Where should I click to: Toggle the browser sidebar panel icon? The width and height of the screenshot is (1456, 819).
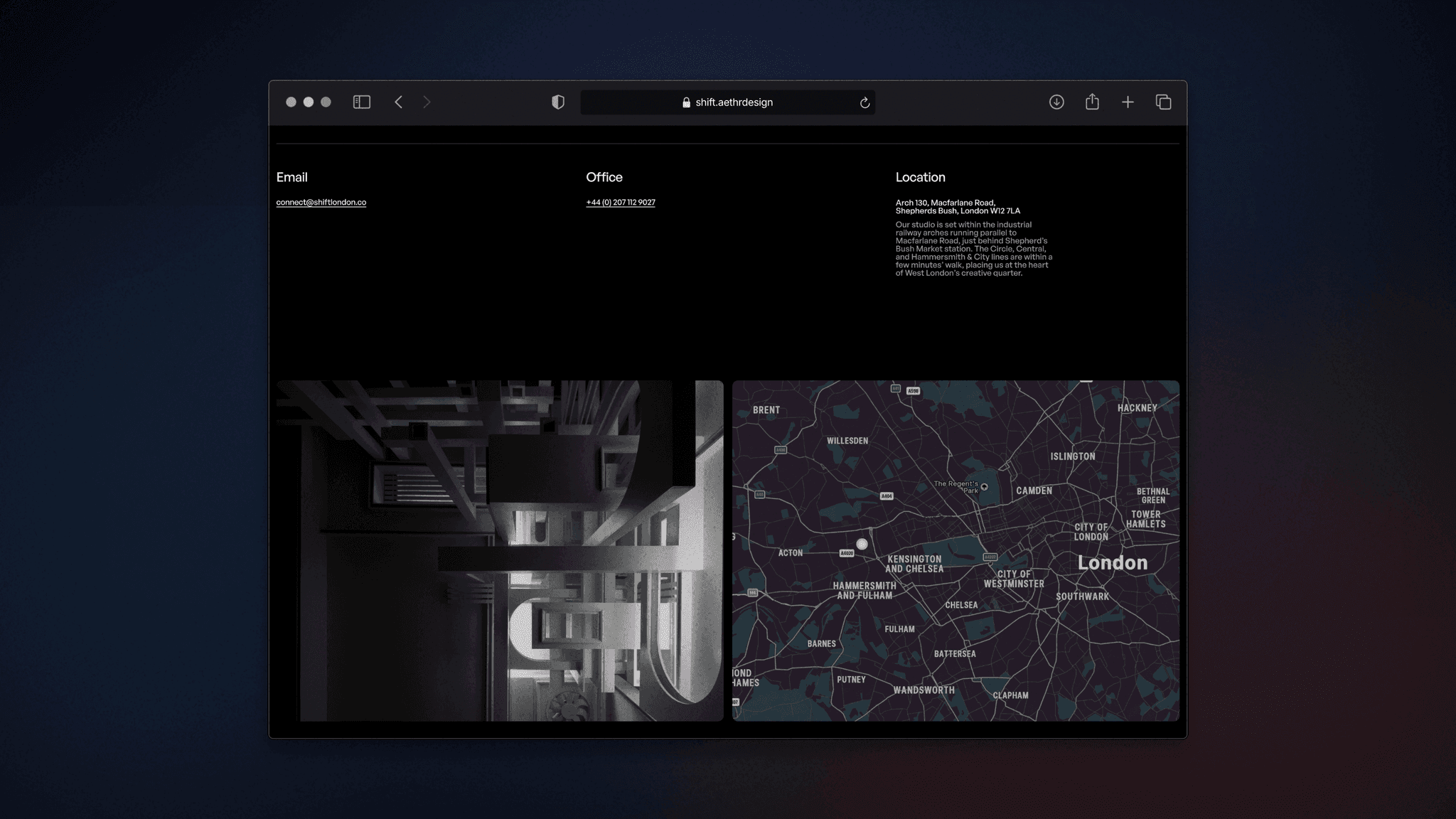click(362, 102)
